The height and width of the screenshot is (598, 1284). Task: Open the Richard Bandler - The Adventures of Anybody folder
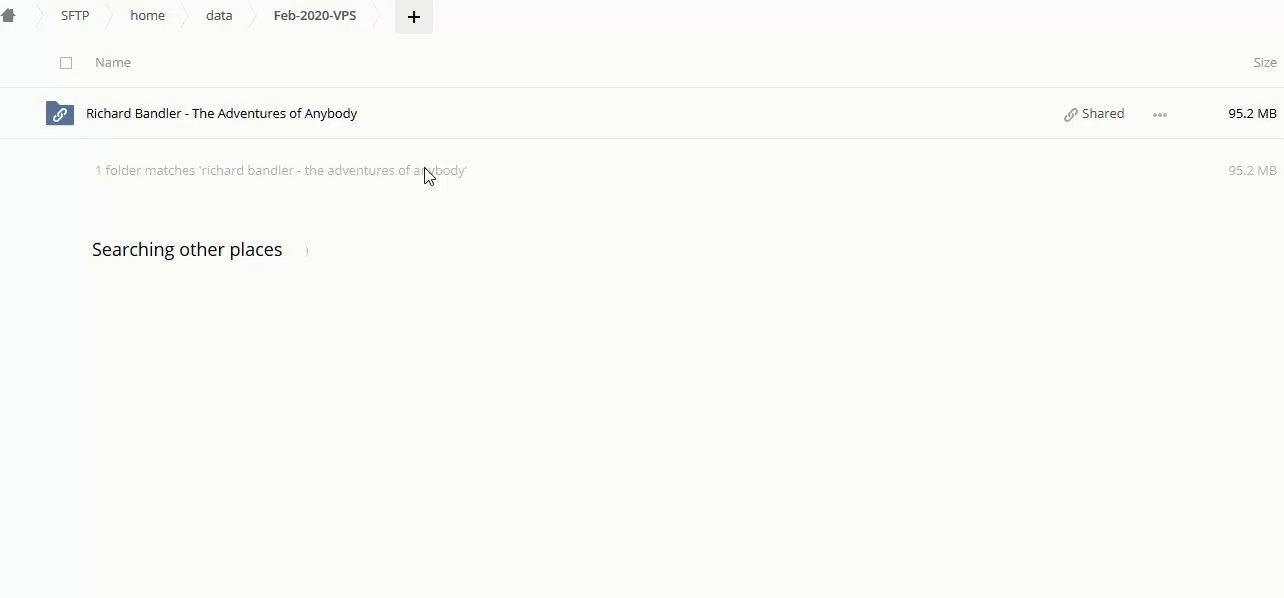point(221,113)
